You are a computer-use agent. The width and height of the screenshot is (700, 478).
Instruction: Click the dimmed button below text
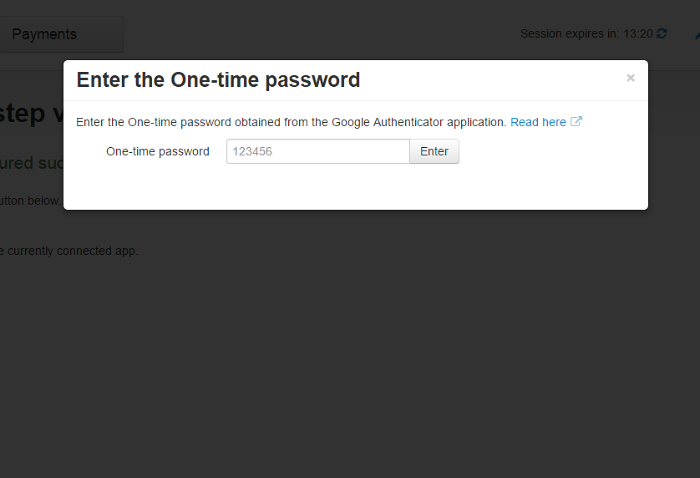[30, 201]
